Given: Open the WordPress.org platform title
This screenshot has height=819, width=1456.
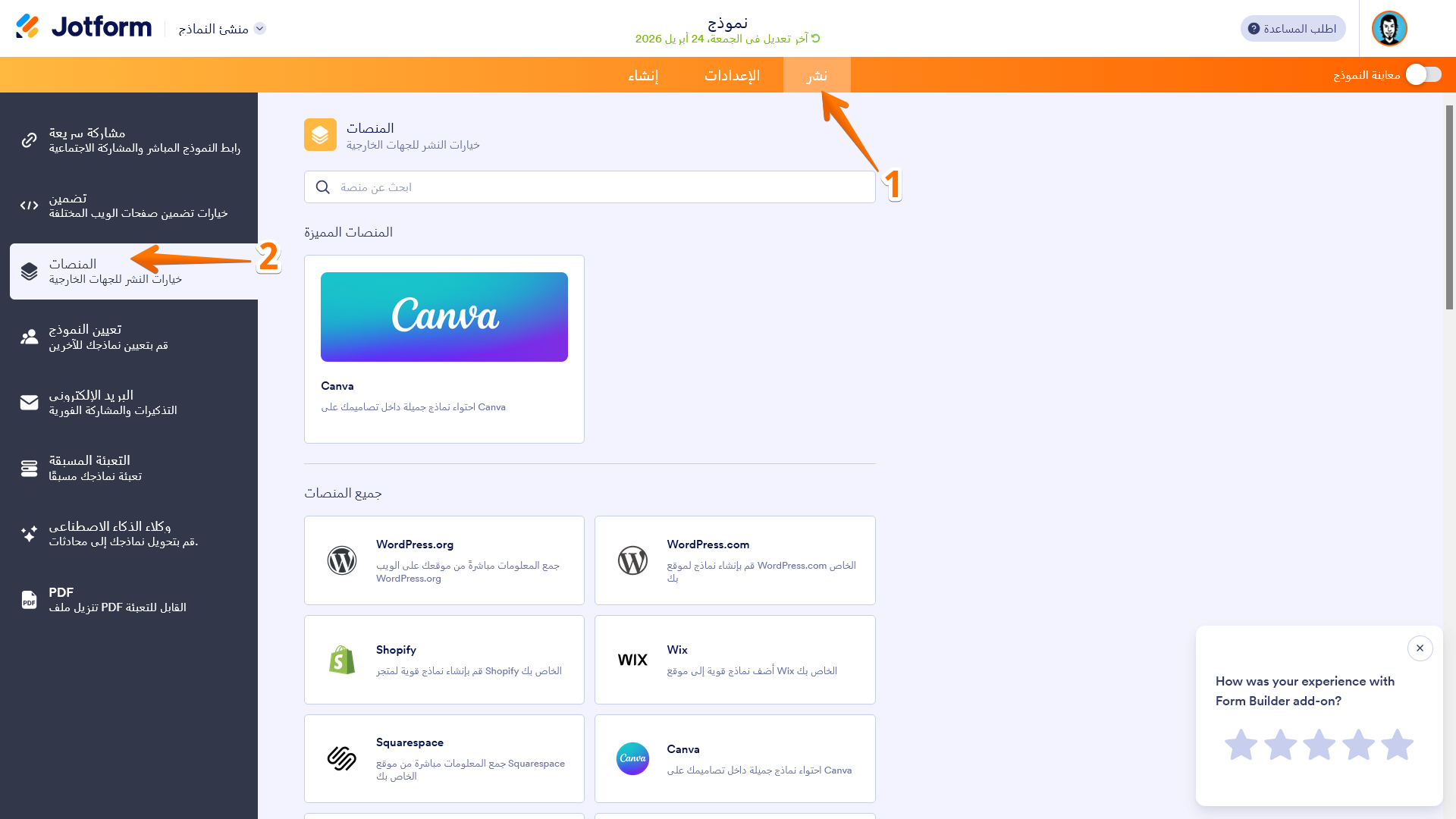Looking at the screenshot, I should 415,544.
